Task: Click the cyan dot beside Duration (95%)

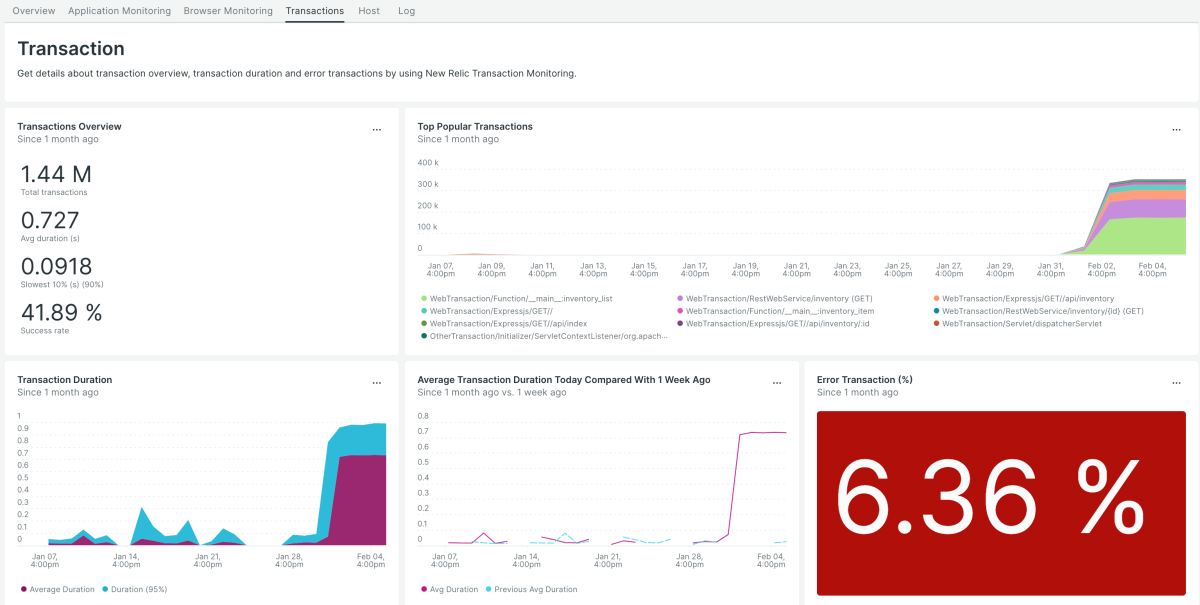Action: pyautogui.click(x=105, y=589)
